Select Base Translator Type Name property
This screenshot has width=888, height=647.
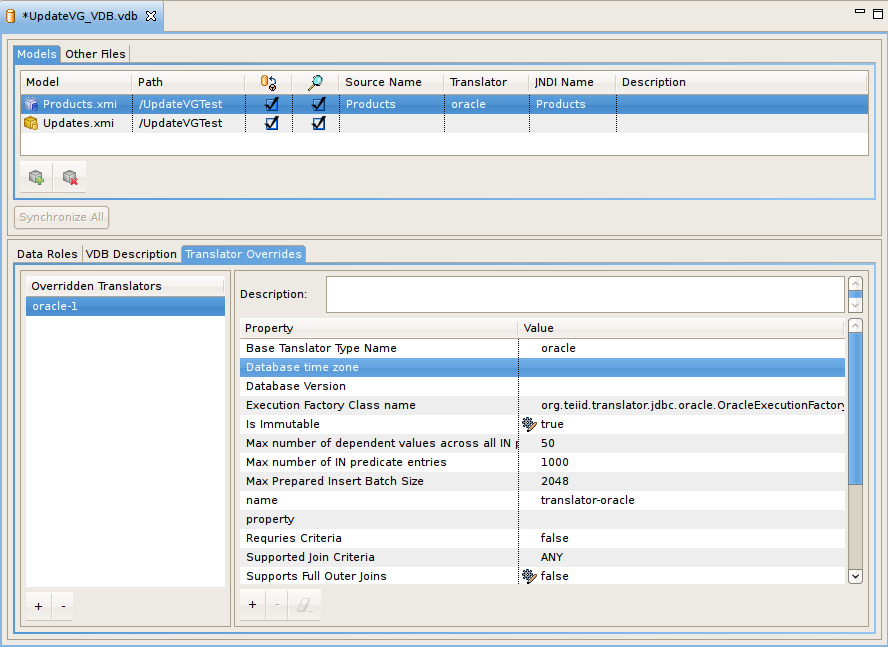[x=321, y=348]
